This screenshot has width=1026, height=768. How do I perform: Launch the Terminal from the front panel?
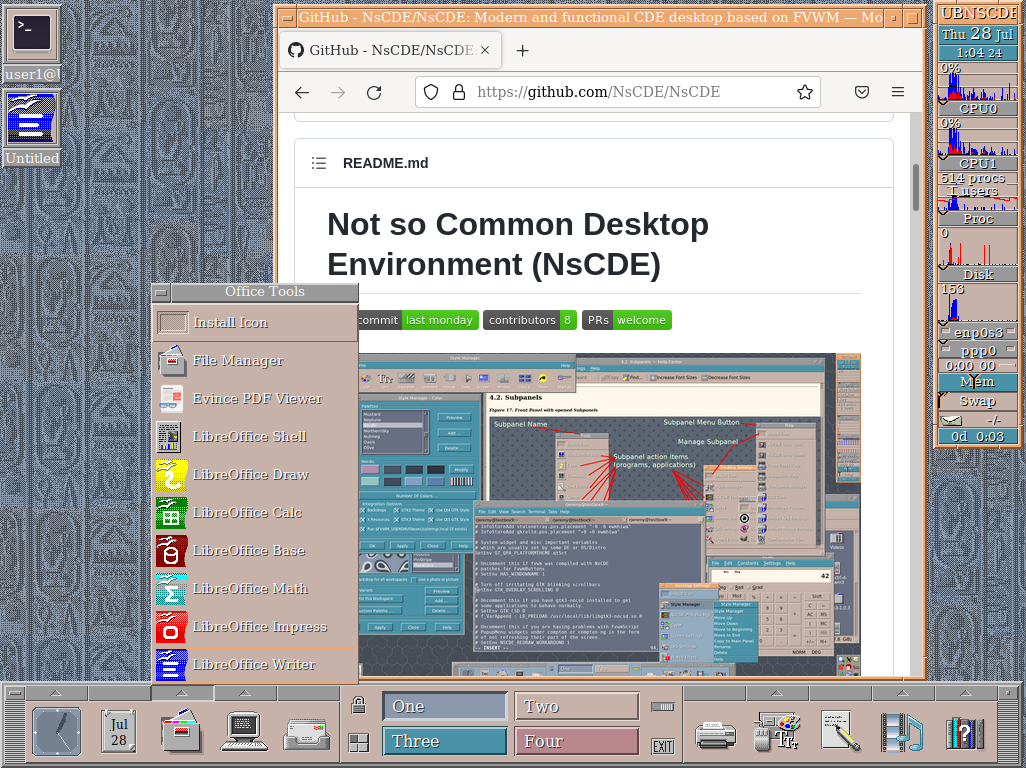coord(243,732)
